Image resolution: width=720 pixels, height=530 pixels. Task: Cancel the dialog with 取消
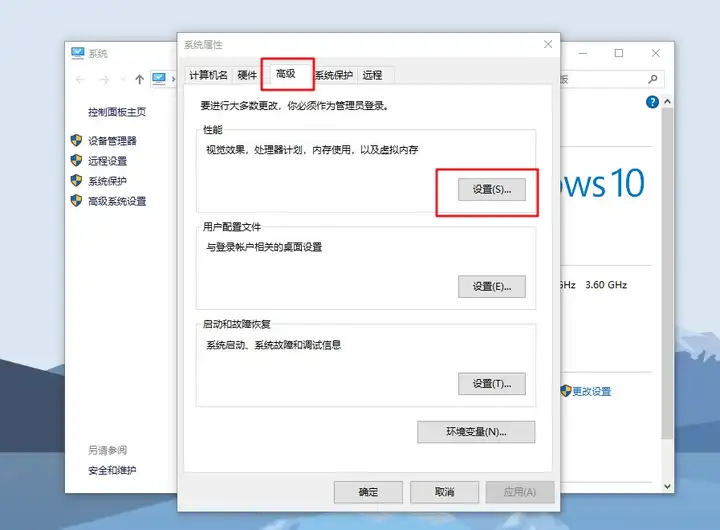click(444, 492)
